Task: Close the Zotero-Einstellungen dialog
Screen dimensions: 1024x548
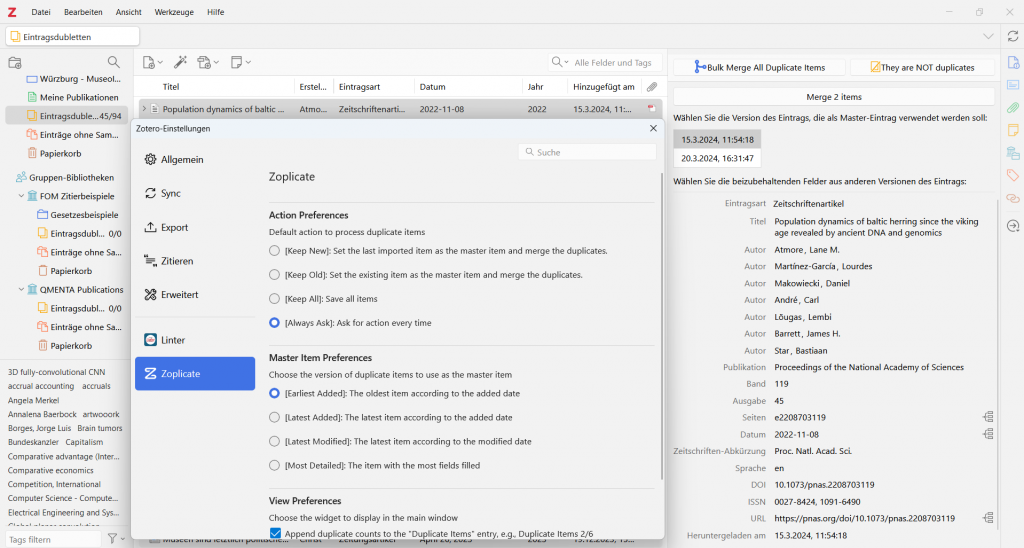Action: point(653,128)
